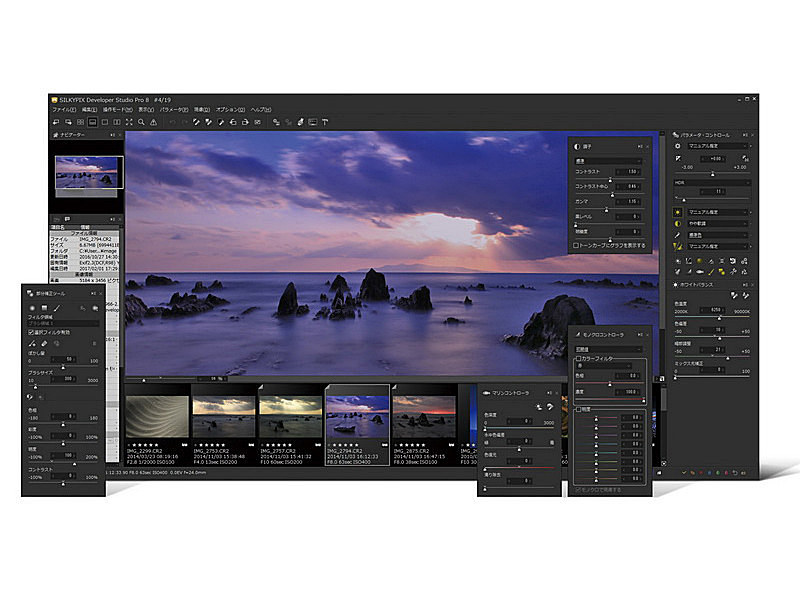Image resolution: width=800 pixels, height=600 pixels.
Task: Adjust the コントラスト slider in 調子 panel
Action: click(610, 180)
